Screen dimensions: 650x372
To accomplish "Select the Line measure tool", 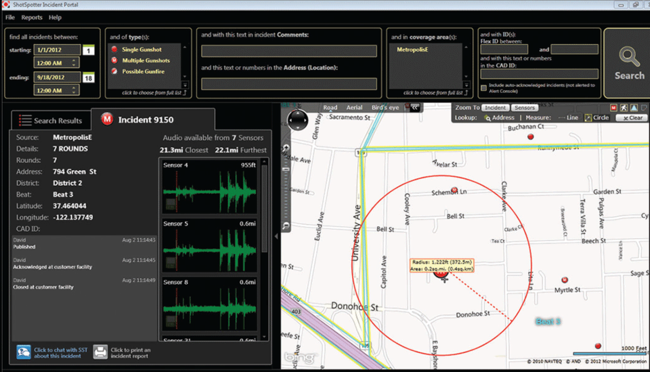I will [x=568, y=118].
